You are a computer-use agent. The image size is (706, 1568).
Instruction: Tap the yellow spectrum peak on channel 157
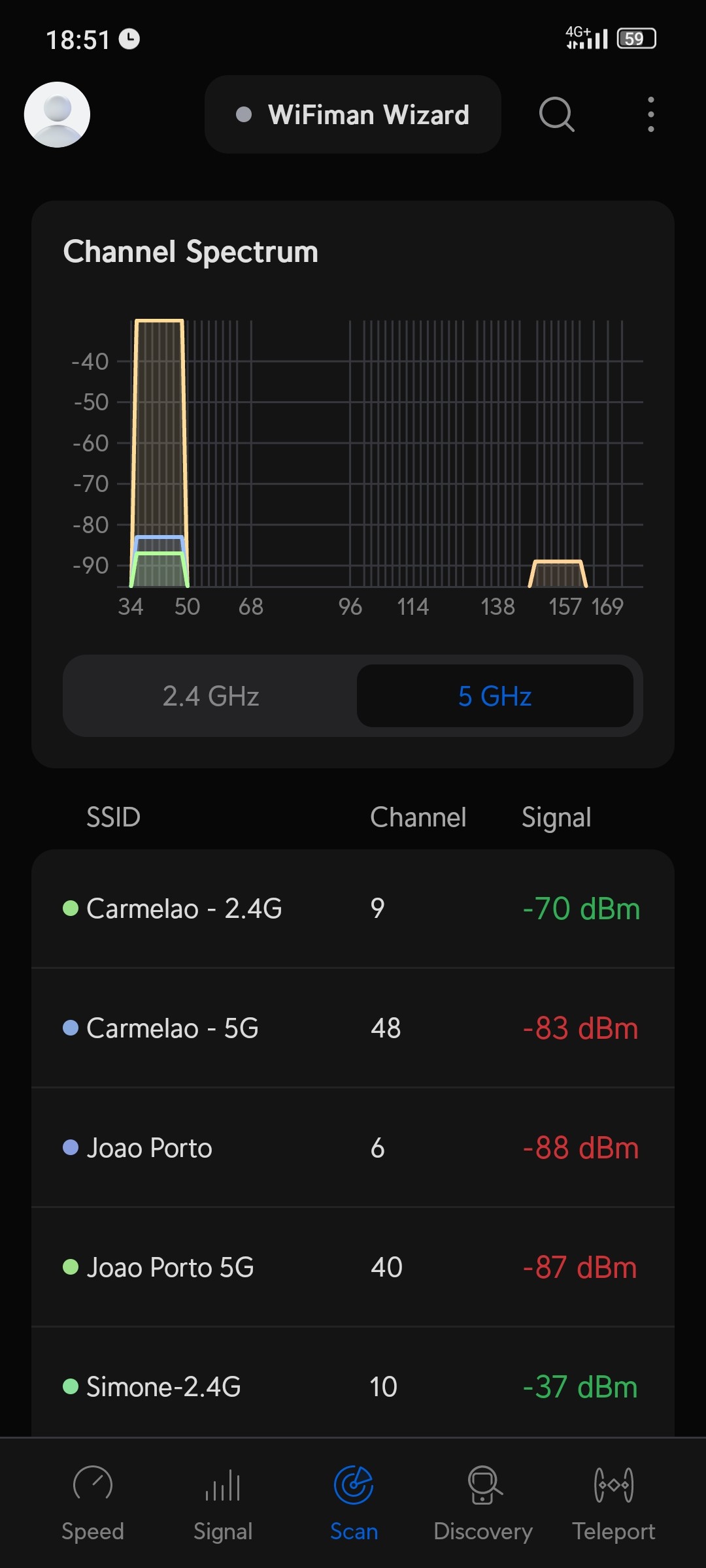(558, 572)
